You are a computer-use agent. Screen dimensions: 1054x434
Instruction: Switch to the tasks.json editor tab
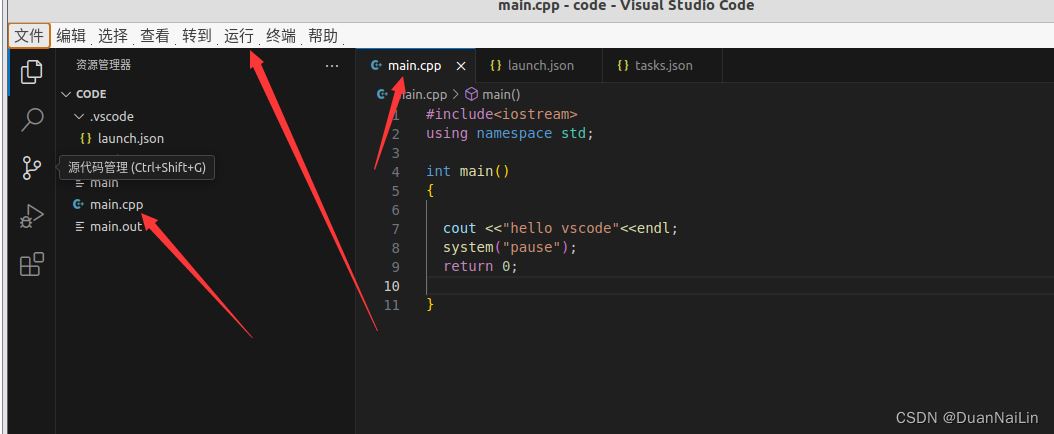click(x=664, y=66)
